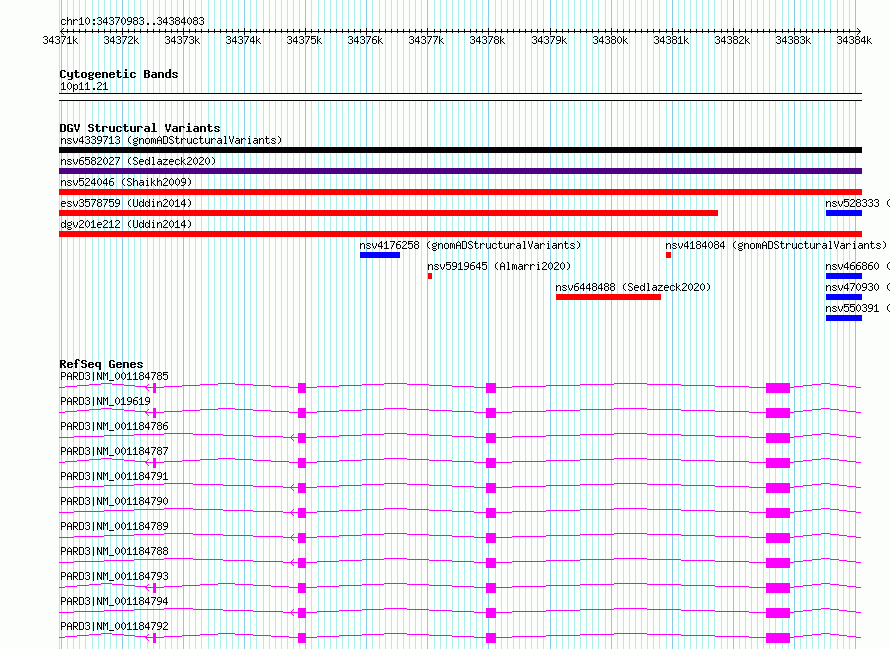Image resolution: width=890 pixels, height=649 pixels.
Task: Click the black bar for nsv4339713
Action: tap(460, 150)
